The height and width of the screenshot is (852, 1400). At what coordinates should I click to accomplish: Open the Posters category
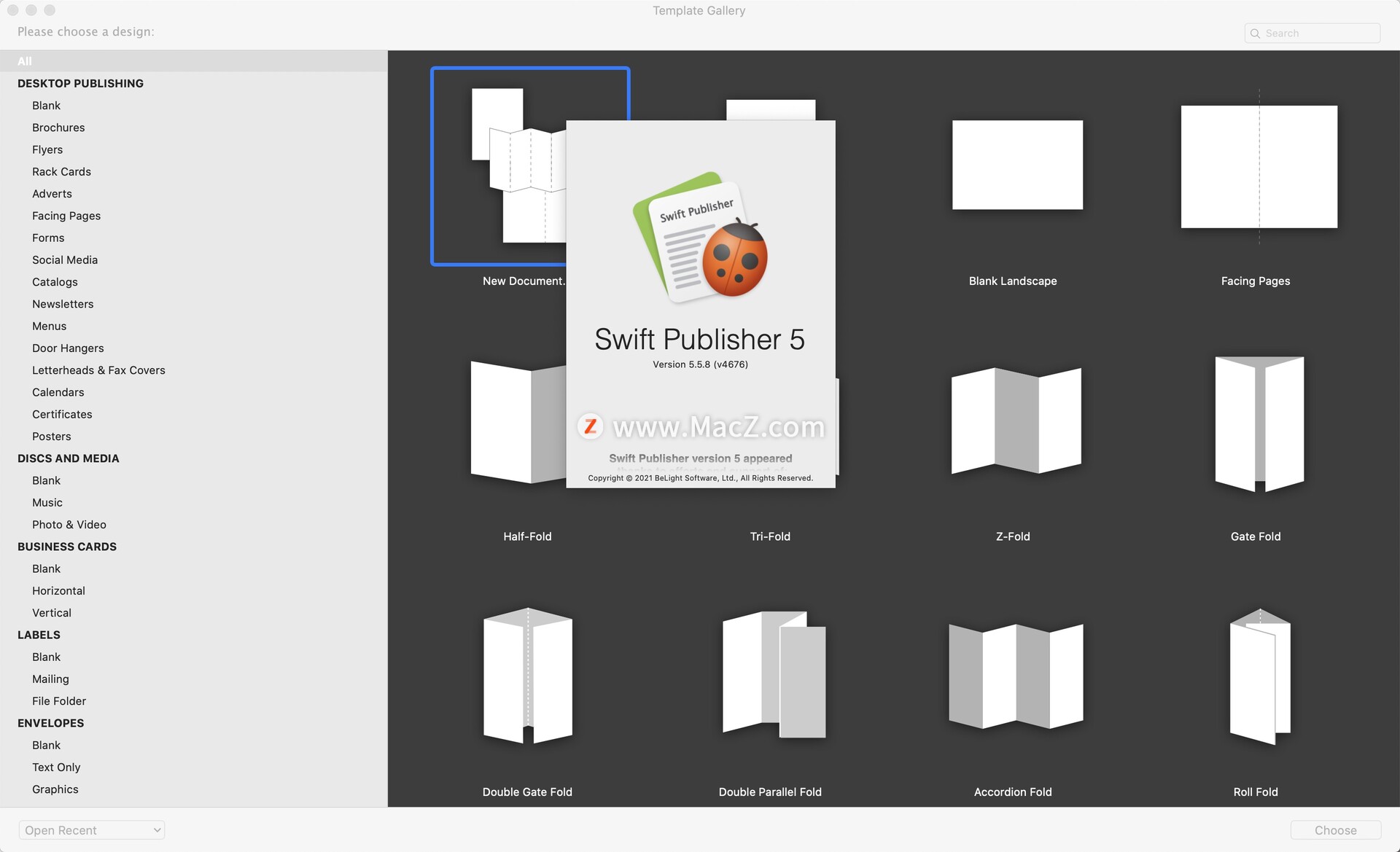pyautogui.click(x=51, y=437)
